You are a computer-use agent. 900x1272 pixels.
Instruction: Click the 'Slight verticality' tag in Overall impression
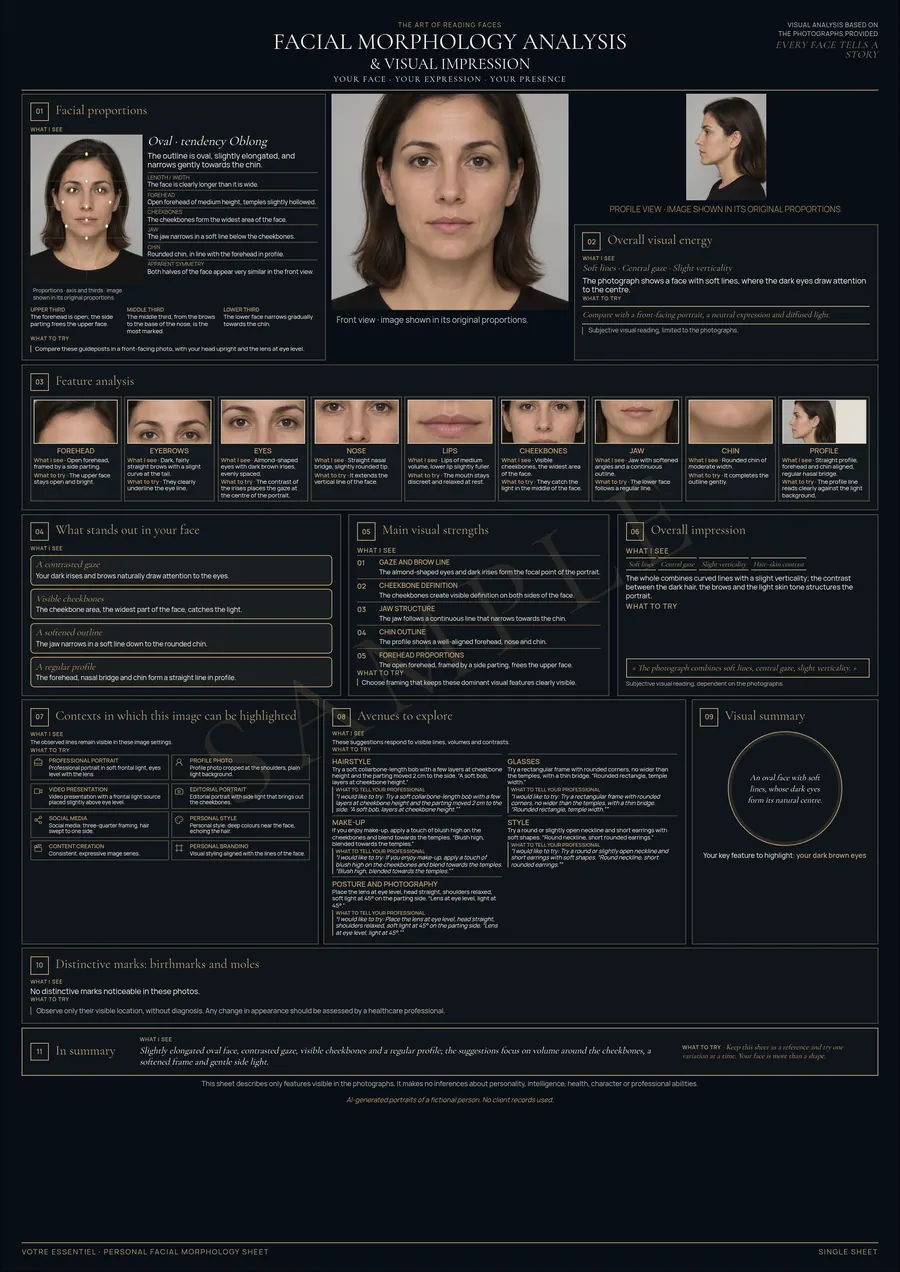(723, 565)
